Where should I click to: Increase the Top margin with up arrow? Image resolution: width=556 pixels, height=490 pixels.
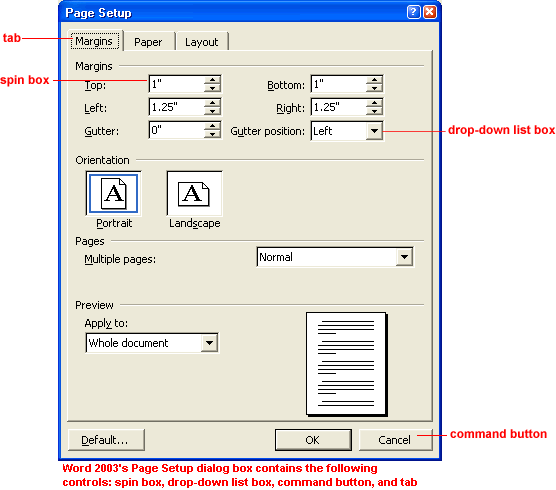pyautogui.click(x=212, y=80)
